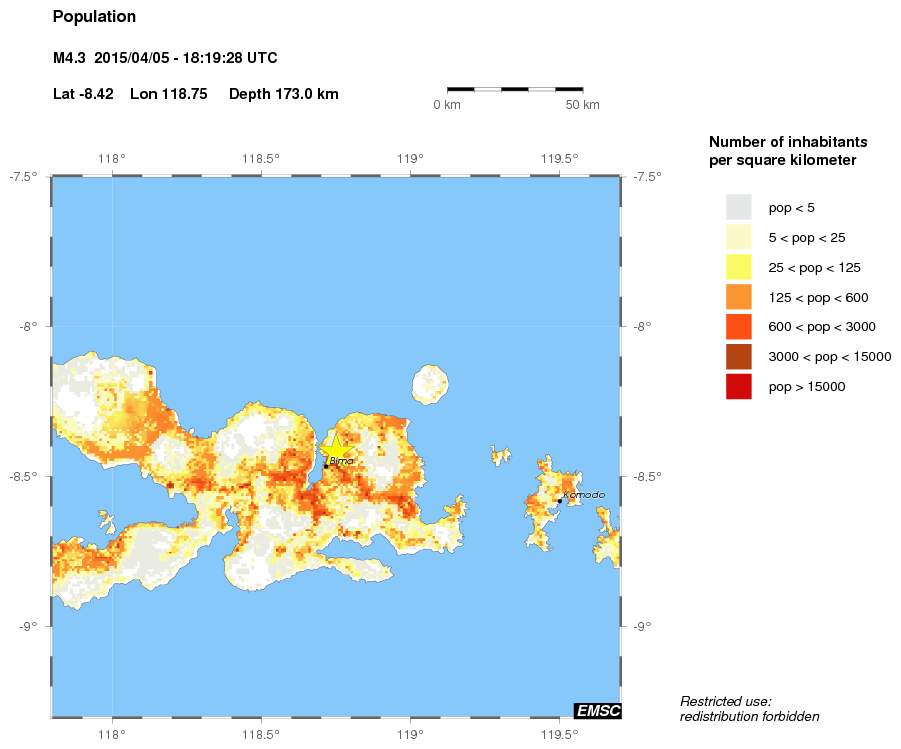Choose the brown '3000 < pop < 15000' swatch
The image size is (901, 749).
(738, 356)
